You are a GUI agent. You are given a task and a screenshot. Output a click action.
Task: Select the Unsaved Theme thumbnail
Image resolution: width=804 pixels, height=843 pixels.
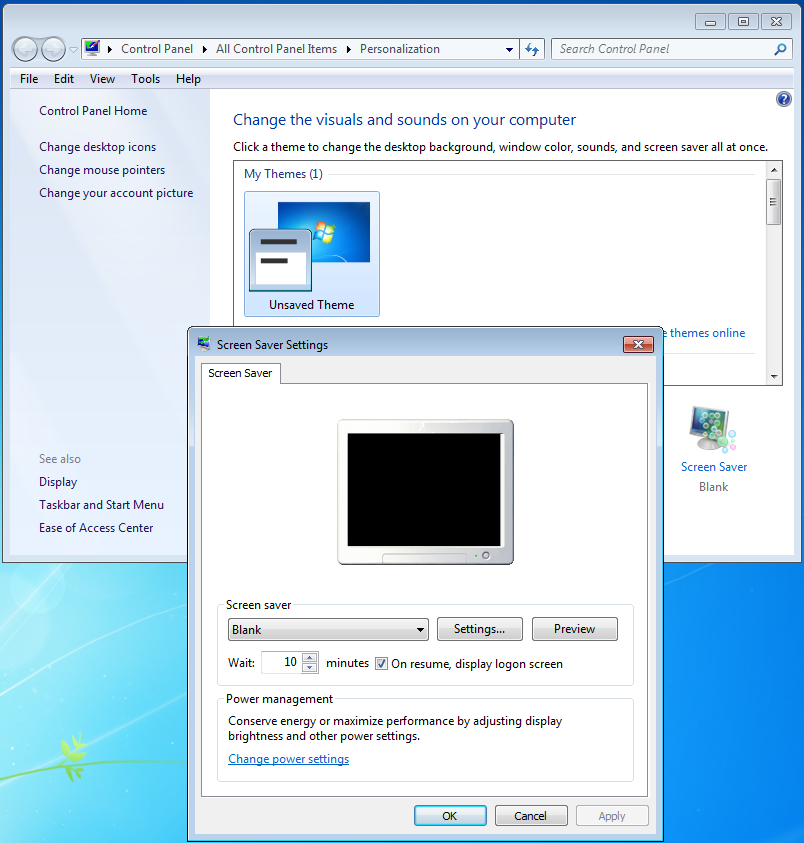click(x=312, y=254)
